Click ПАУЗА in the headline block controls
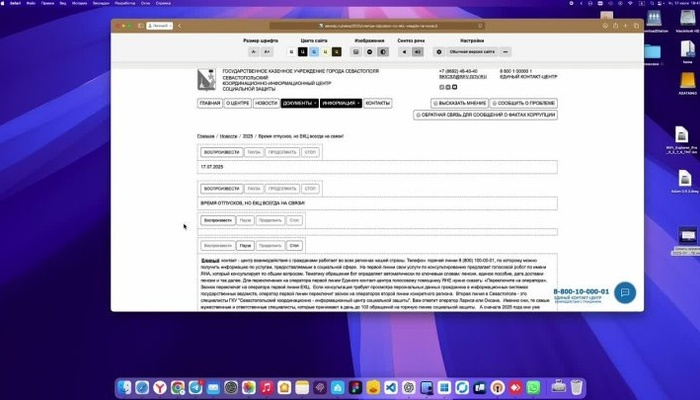The width and height of the screenshot is (700, 400). [254, 189]
